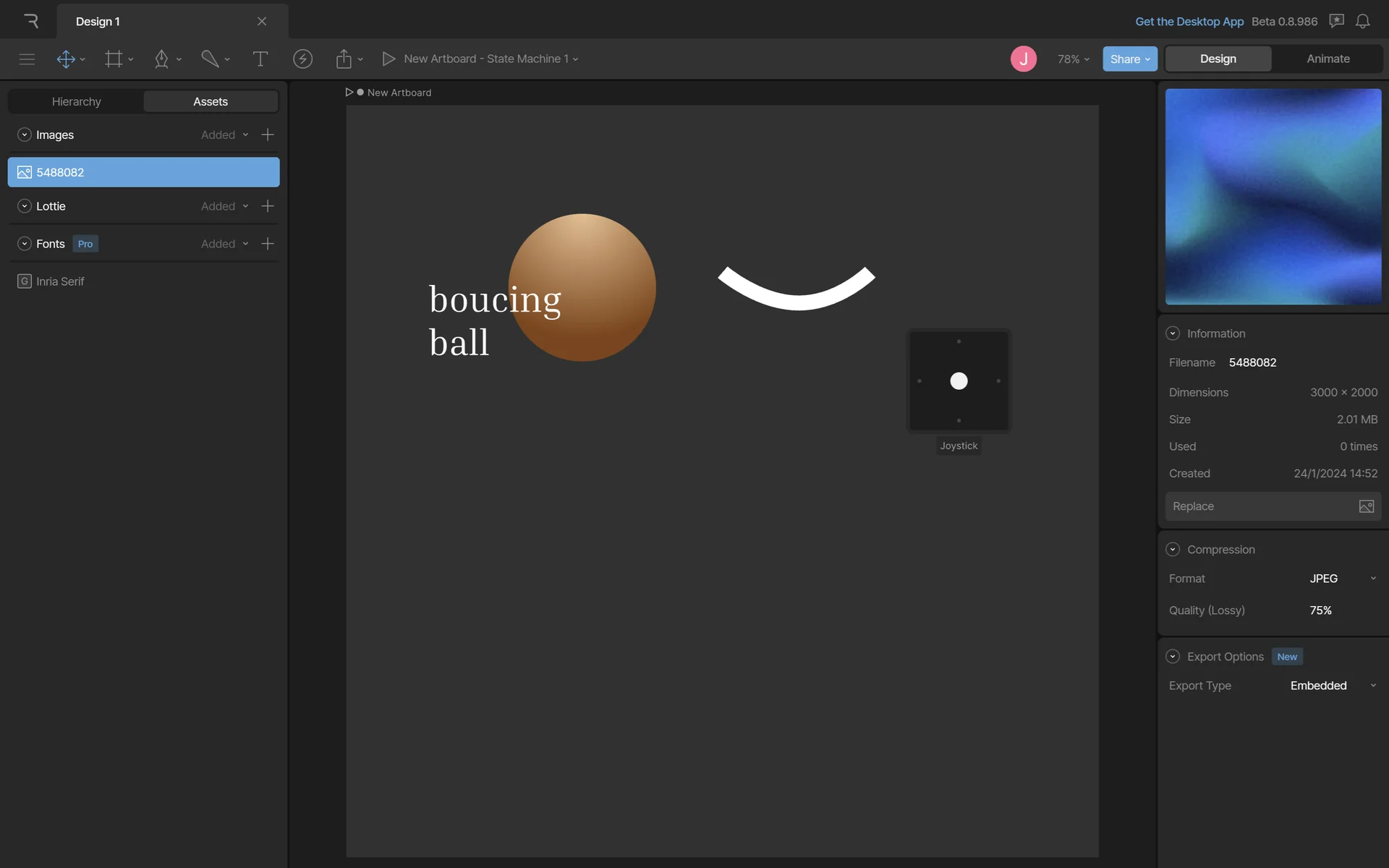Collapse the Images section toggle
Screen dimensions: 1389x868
[x=24, y=135]
